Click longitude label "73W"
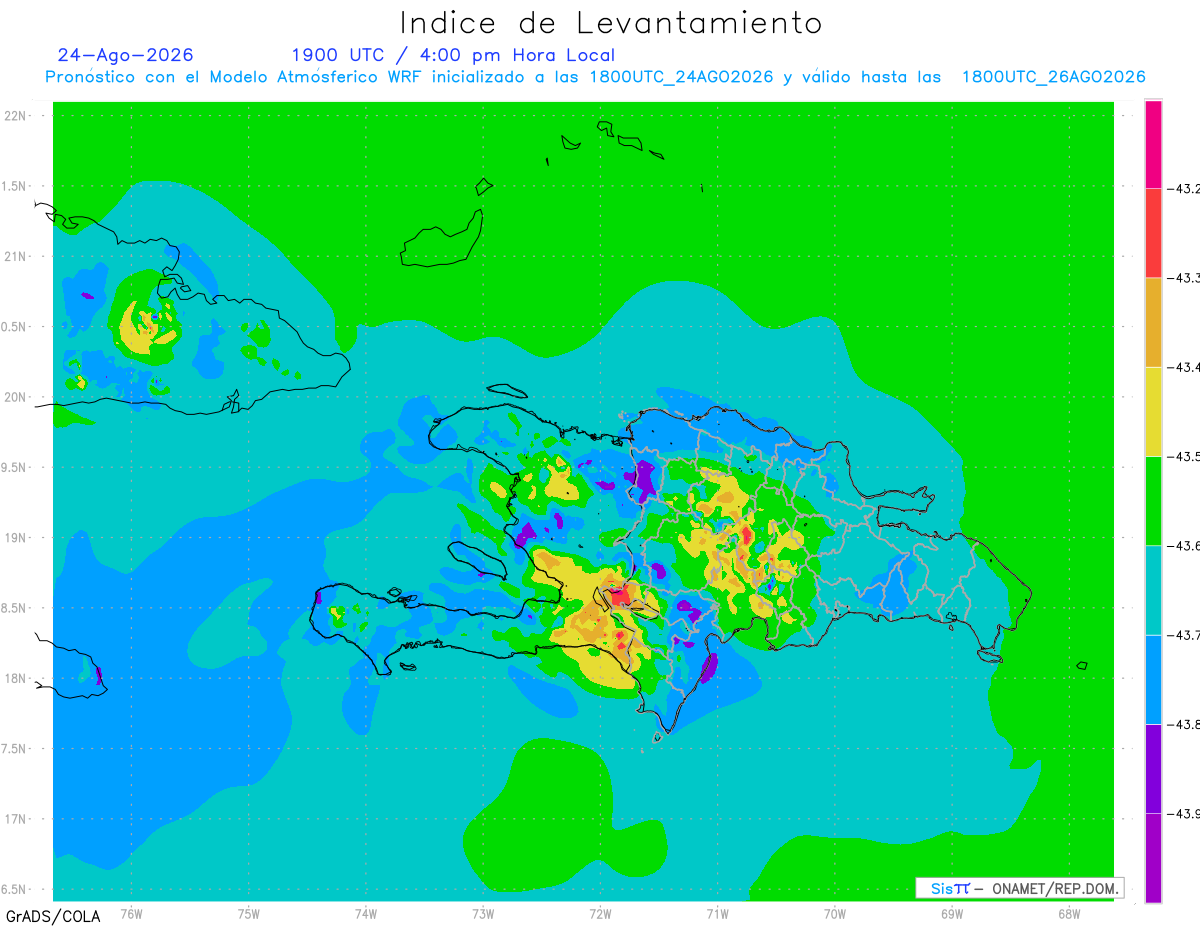Image resolution: width=1200 pixels, height=927 pixels. (483, 914)
